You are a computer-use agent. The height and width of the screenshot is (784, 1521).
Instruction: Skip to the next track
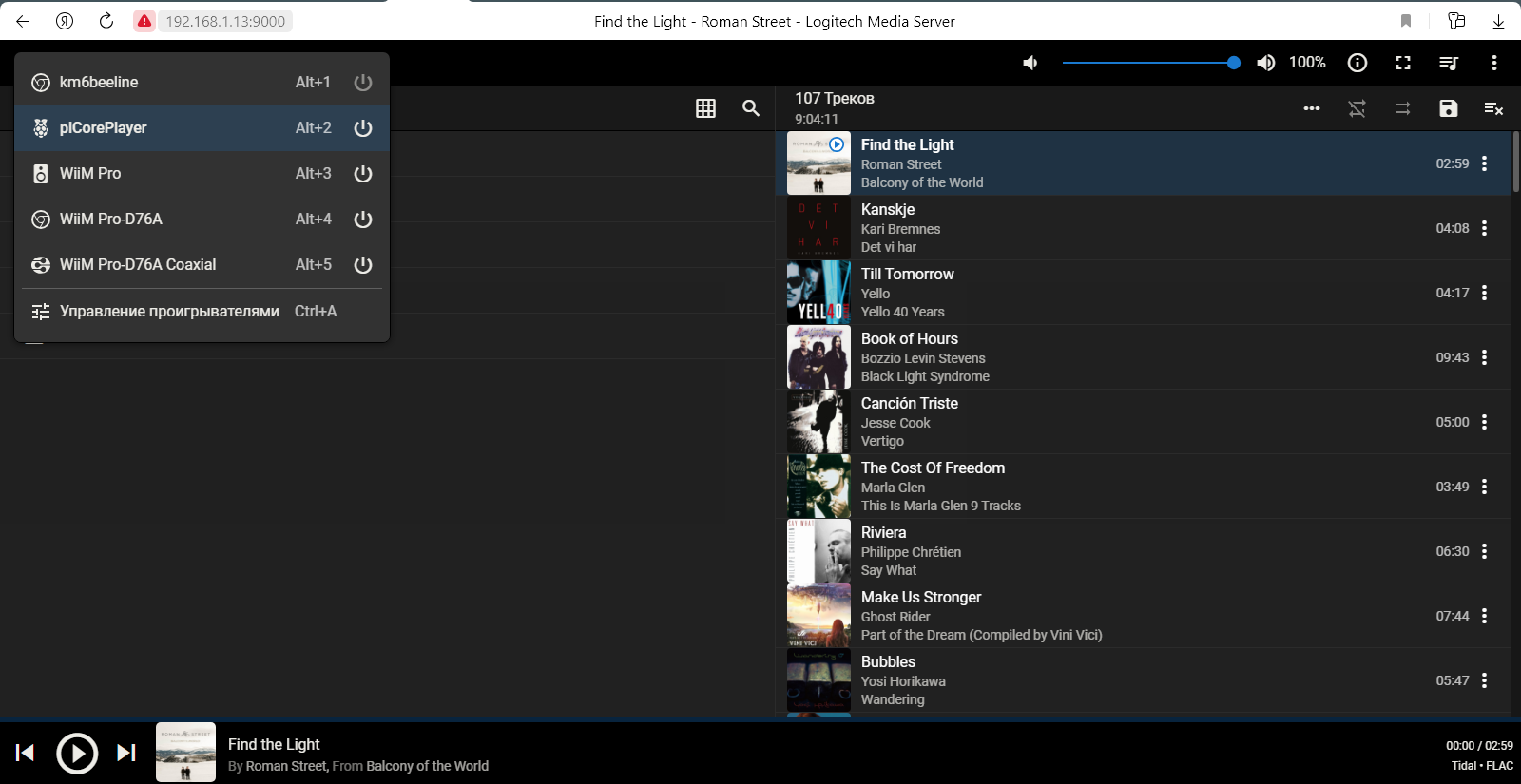[126, 753]
